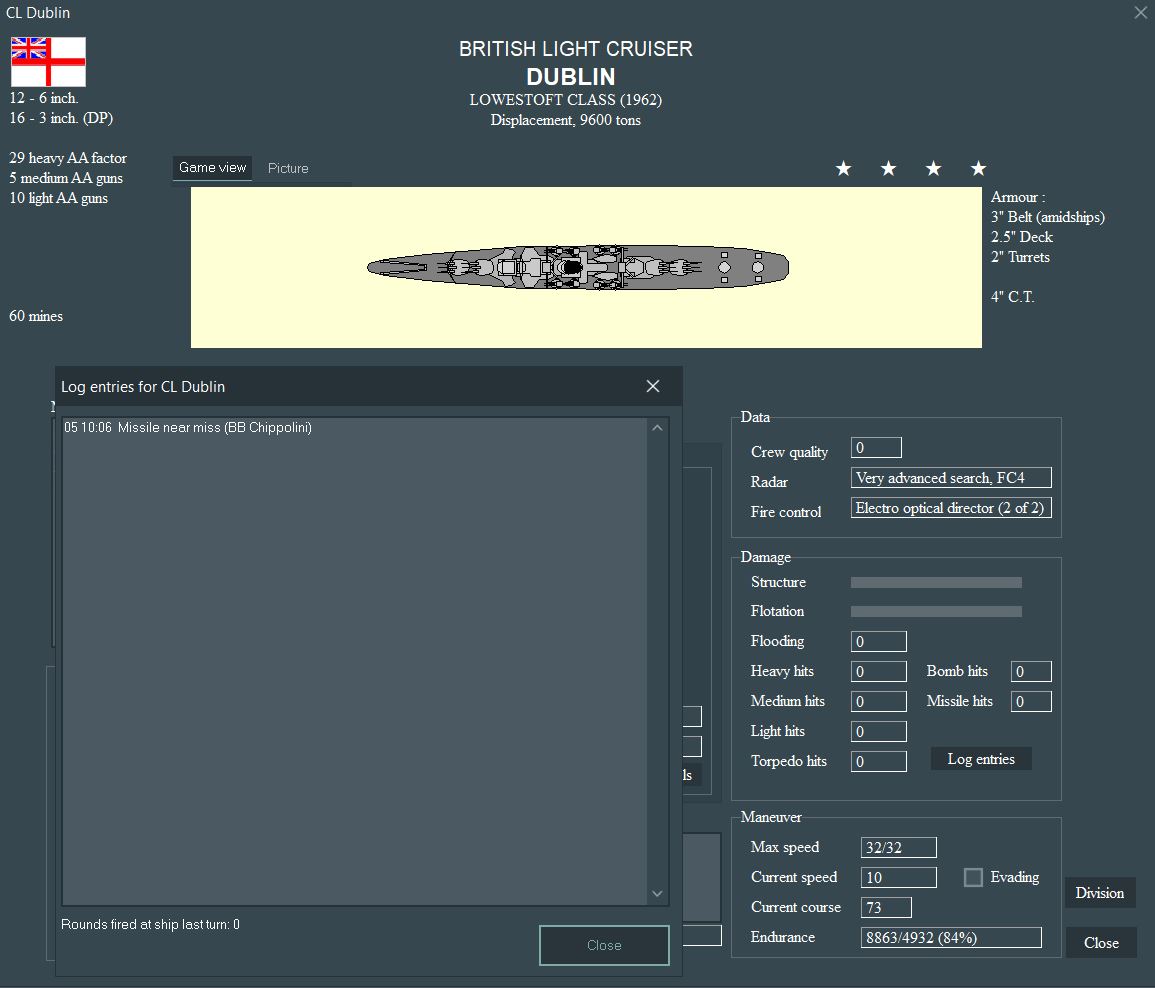Click the Current course field
Viewport: 1155px width, 988px height.
pyautogui.click(x=886, y=907)
